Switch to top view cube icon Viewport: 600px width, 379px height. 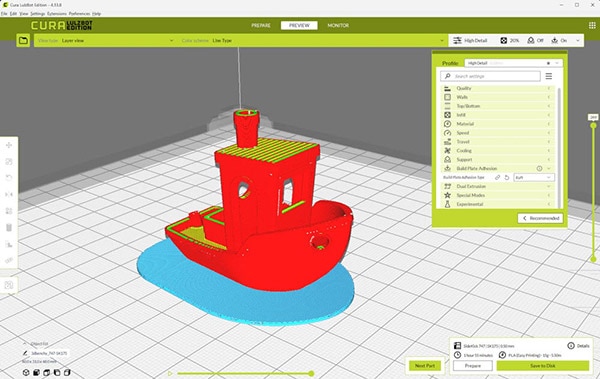(47, 372)
